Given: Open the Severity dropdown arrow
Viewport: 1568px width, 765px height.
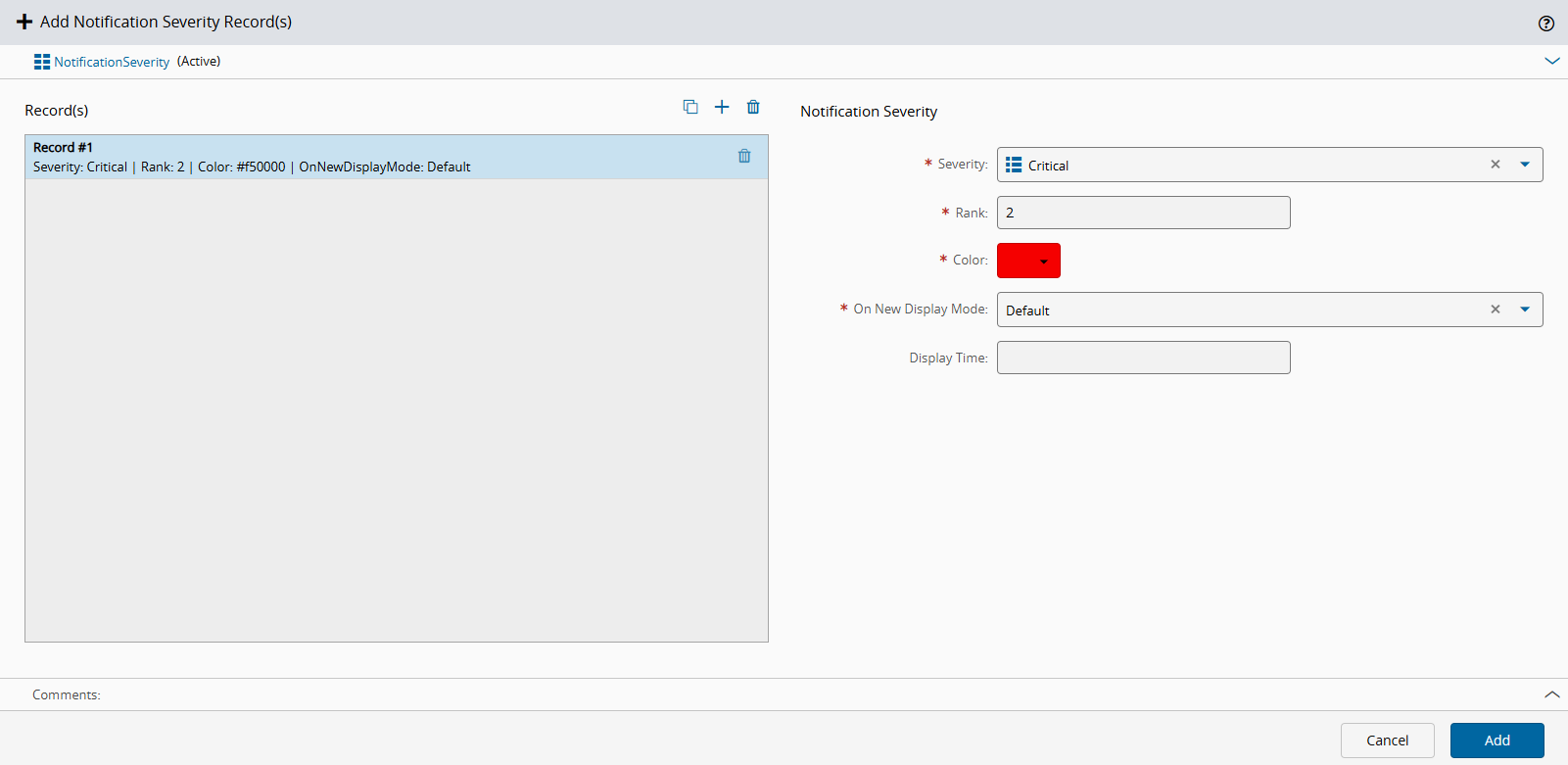Looking at the screenshot, I should [1525, 165].
